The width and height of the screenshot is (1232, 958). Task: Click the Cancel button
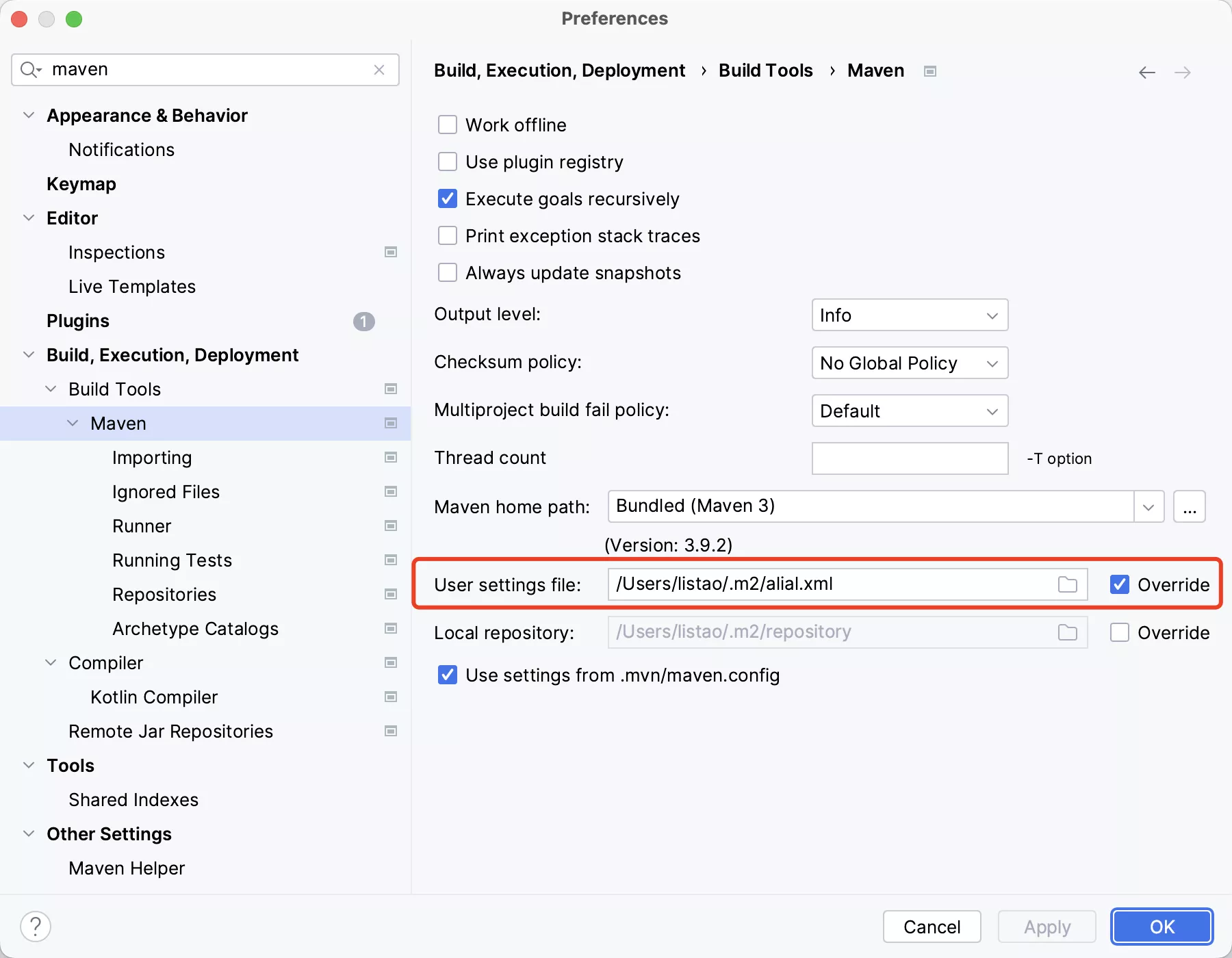coord(932,927)
